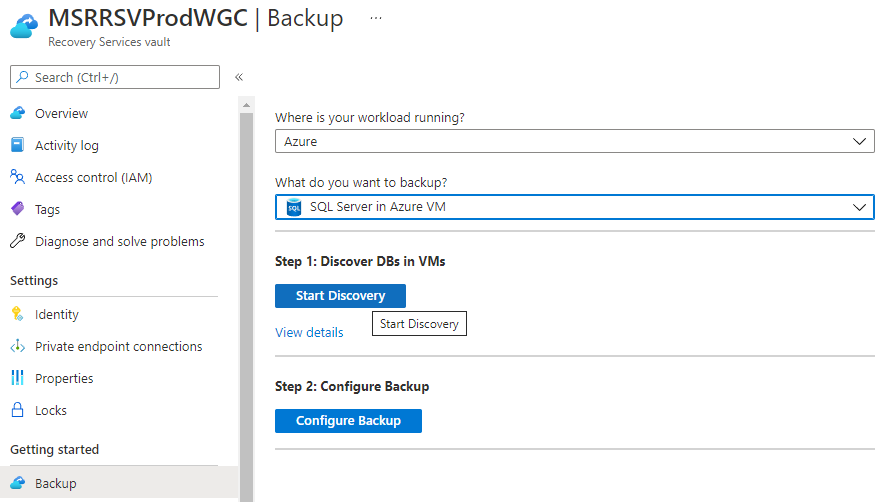Expand the SQL Server in Azure VM chevron
The height and width of the screenshot is (502, 882).
[859, 207]
